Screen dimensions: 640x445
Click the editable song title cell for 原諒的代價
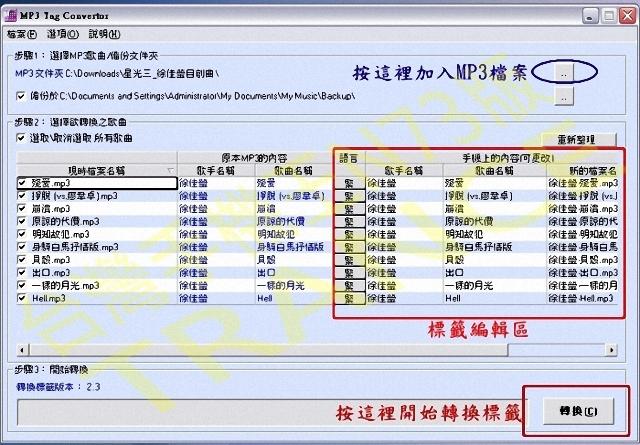pos(495,222)
